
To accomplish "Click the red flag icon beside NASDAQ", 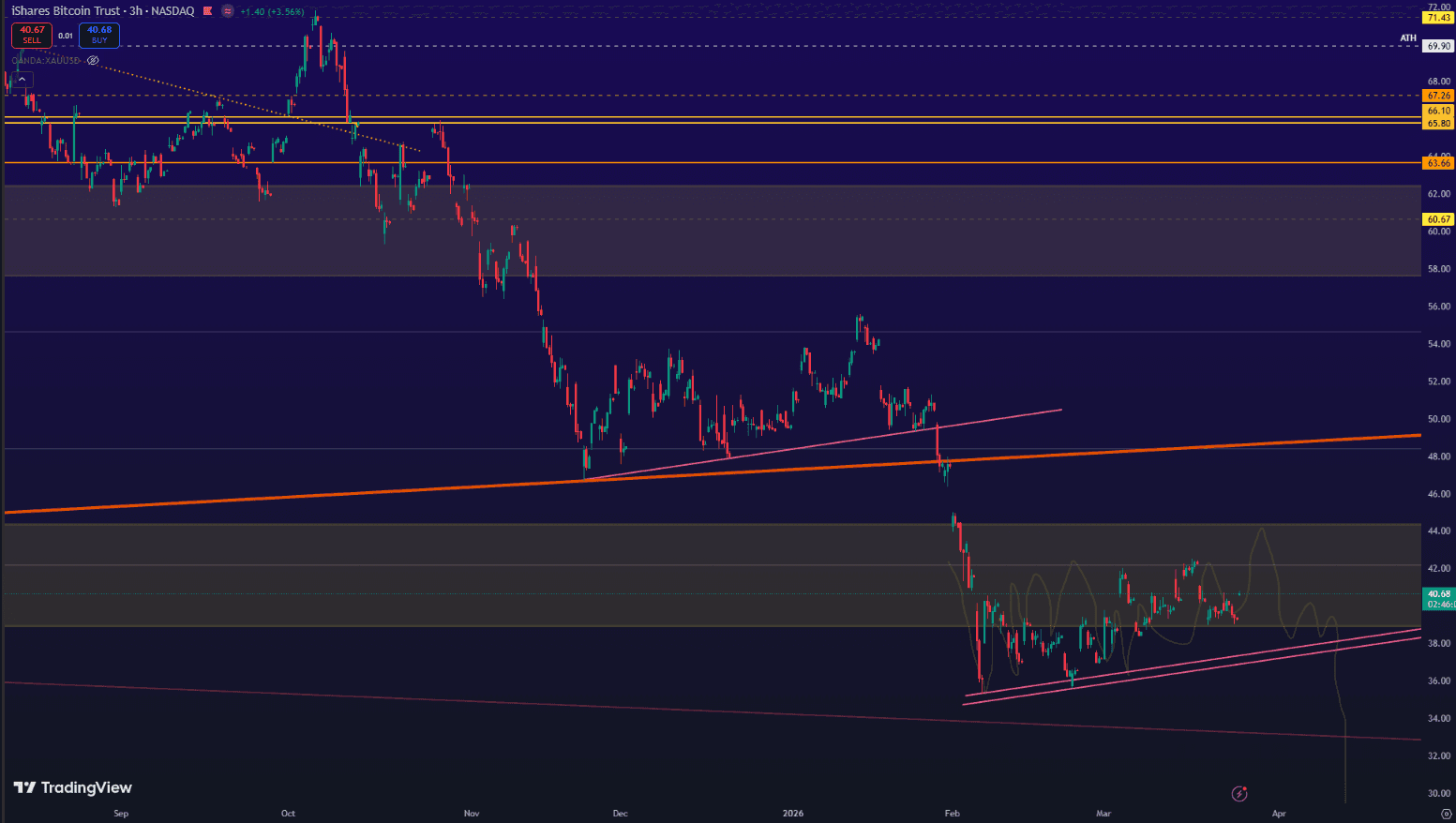I will tap(208, 11).
